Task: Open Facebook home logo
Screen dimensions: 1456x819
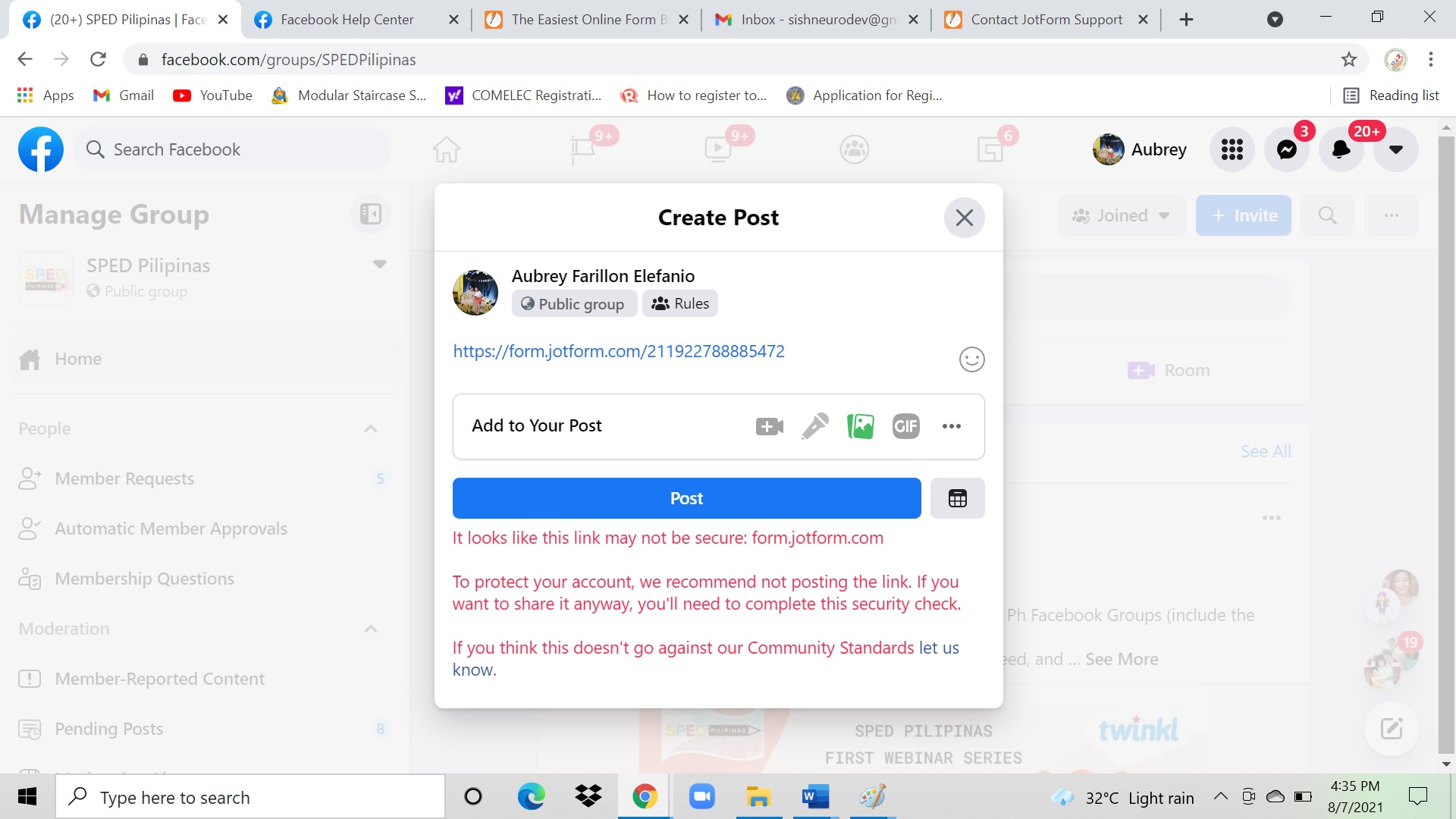Action: (41, 149)
